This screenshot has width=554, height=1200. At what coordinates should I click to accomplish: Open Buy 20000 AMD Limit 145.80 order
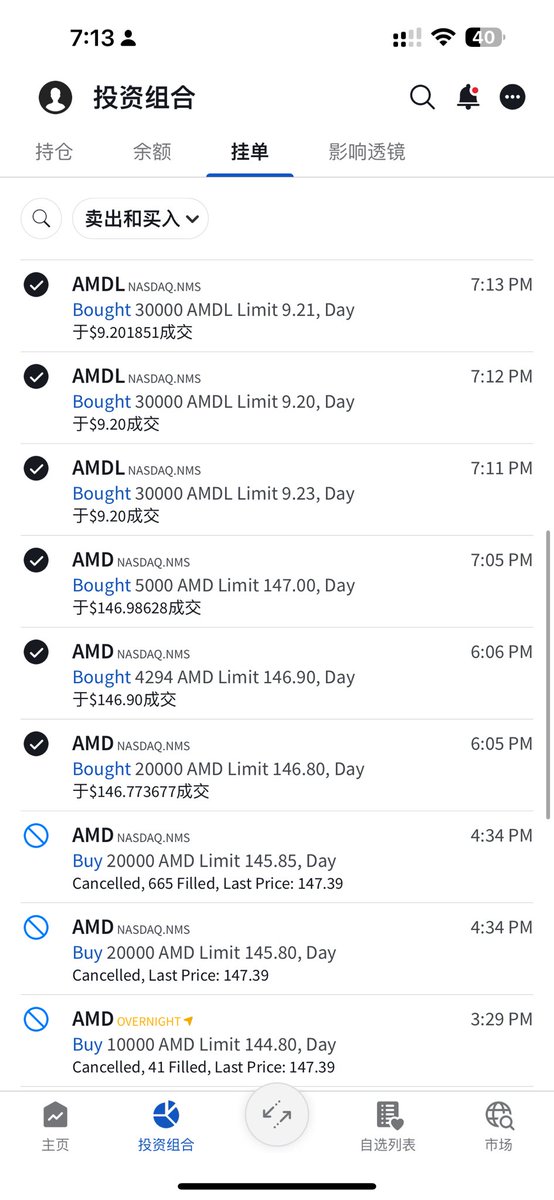(277, 949)
